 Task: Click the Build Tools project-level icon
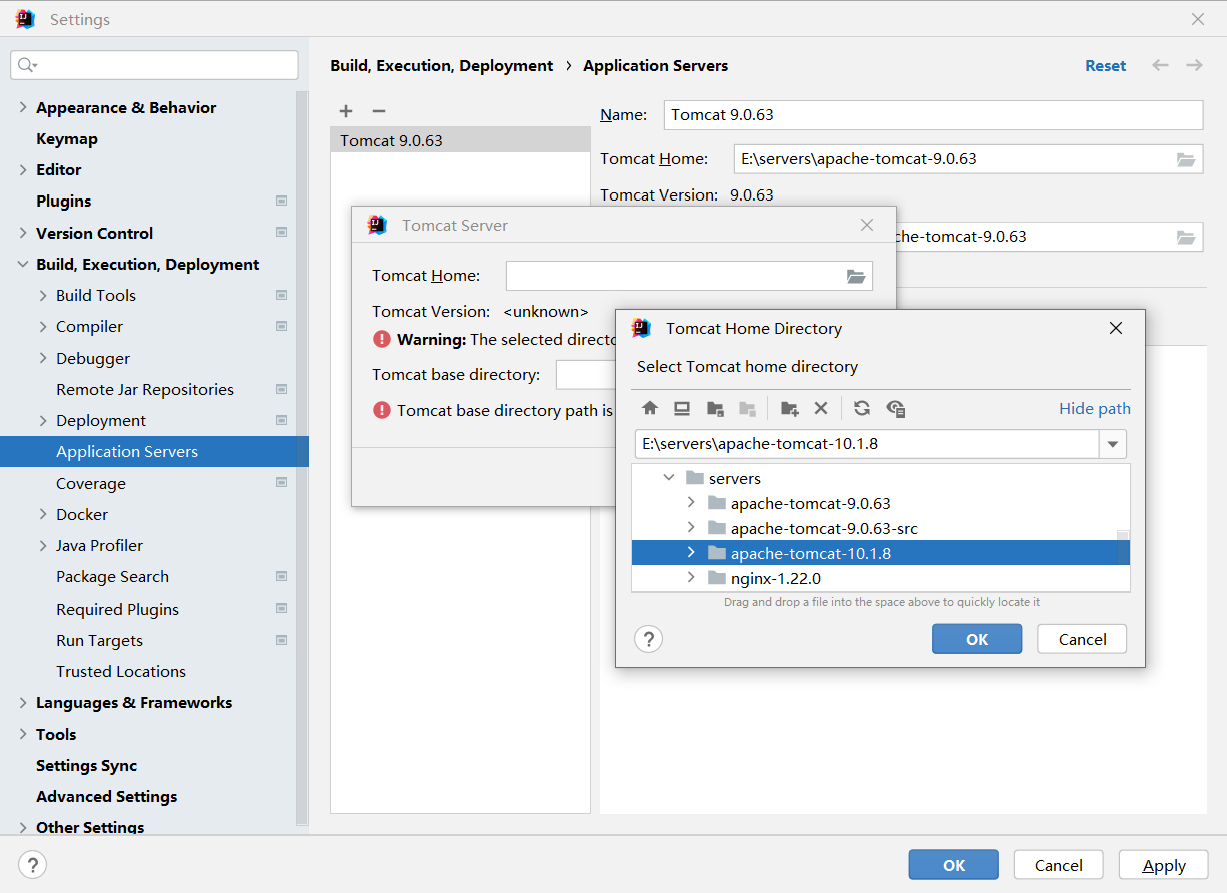point(281,295)
